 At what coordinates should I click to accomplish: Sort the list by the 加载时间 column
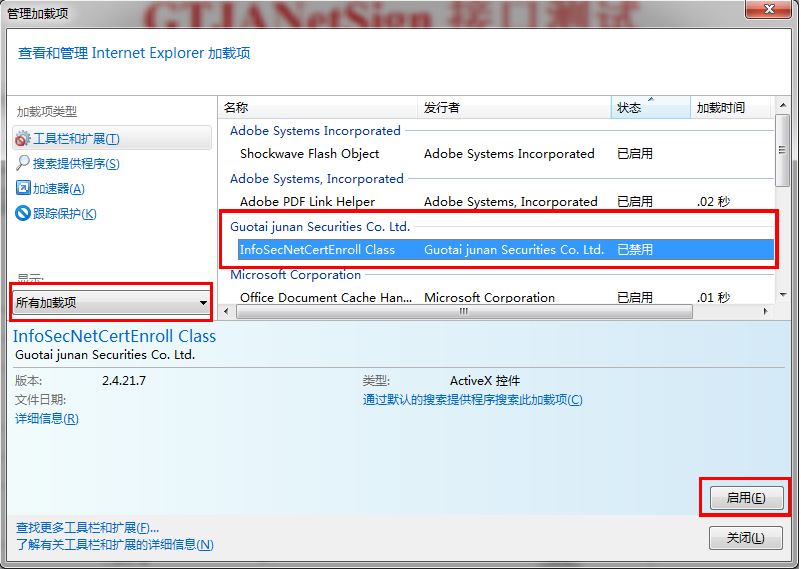(x=731, y=108)
